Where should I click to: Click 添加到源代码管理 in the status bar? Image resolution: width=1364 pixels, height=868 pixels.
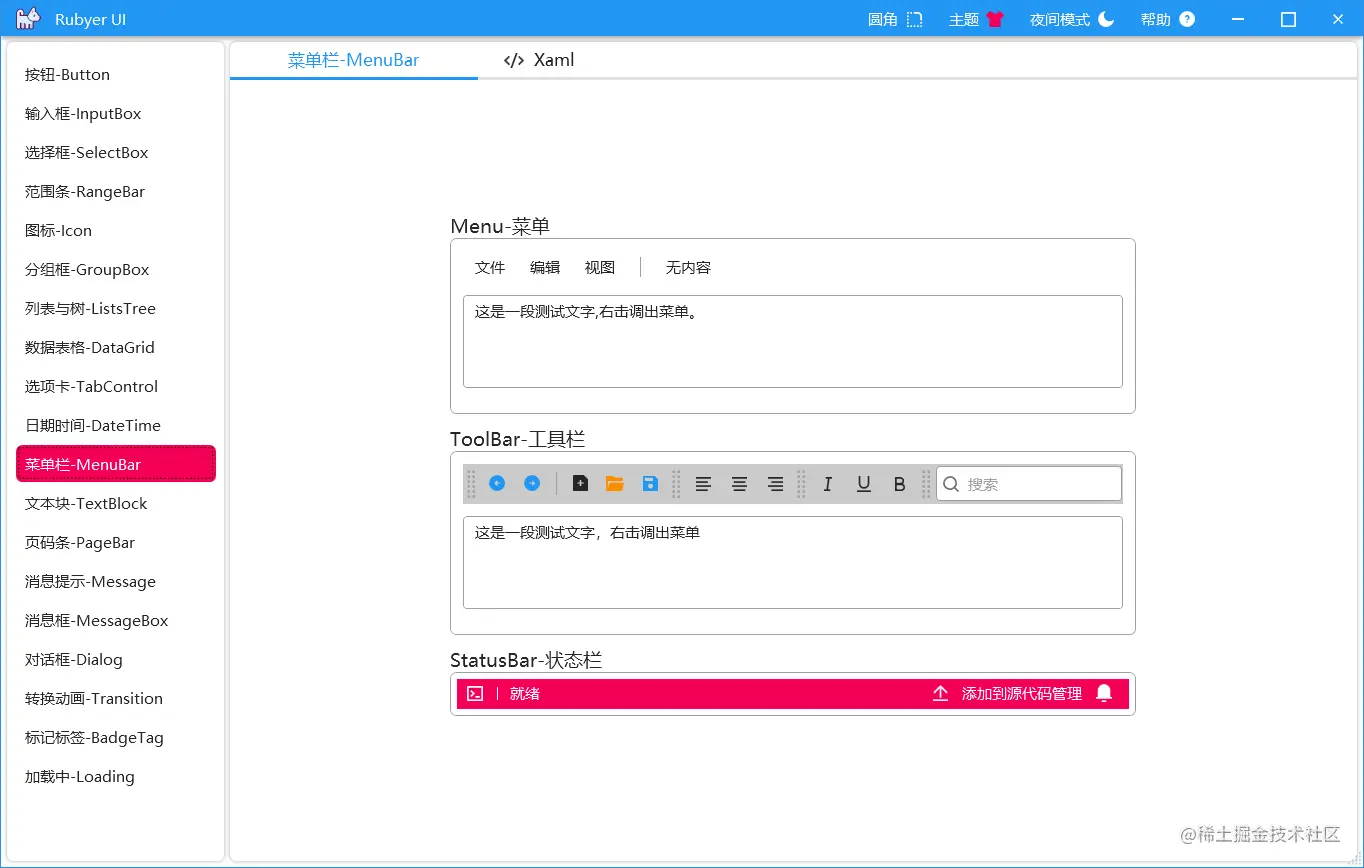[1022, 693]
